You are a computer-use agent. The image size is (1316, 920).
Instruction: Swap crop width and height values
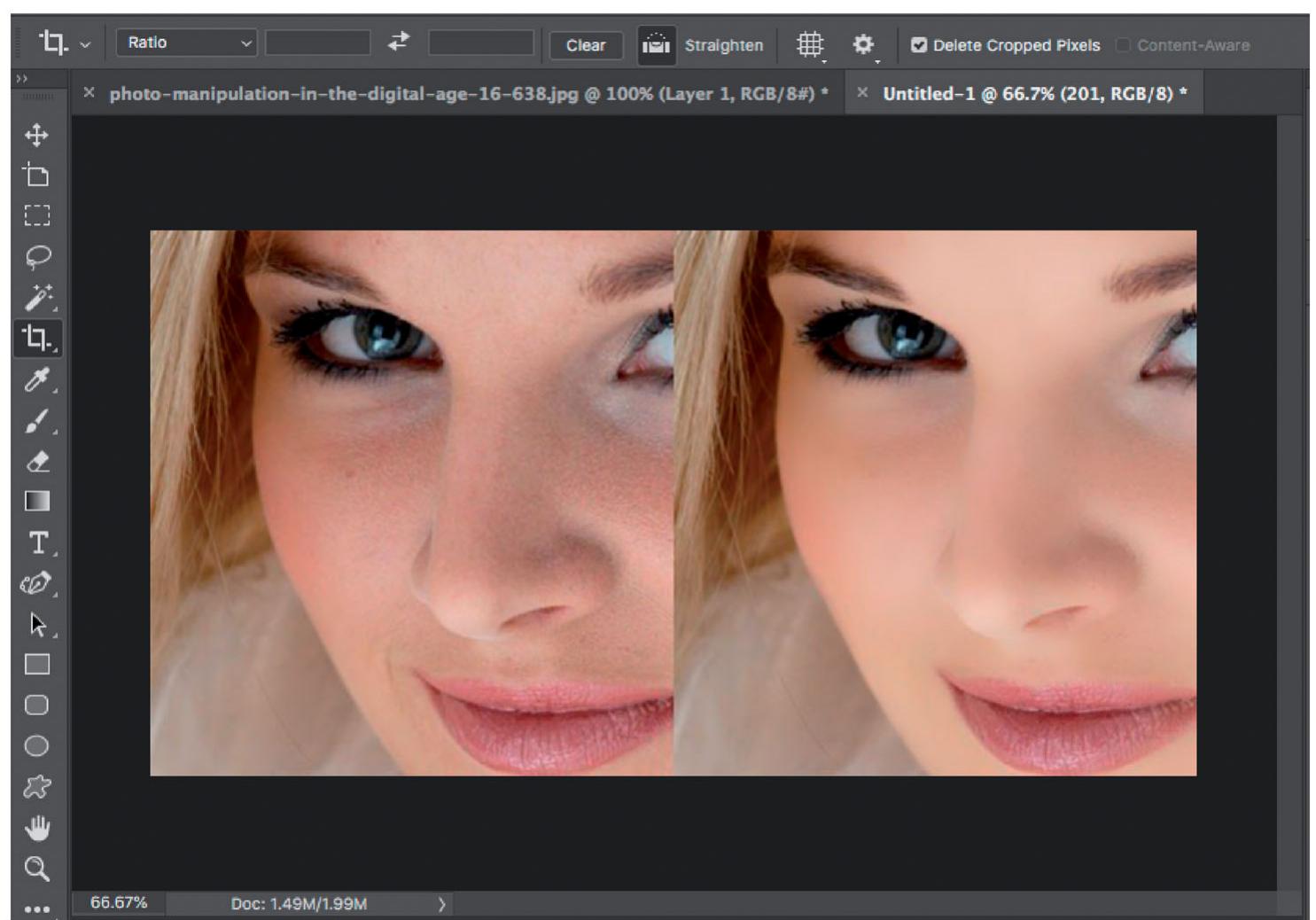(x=399, y=42)
